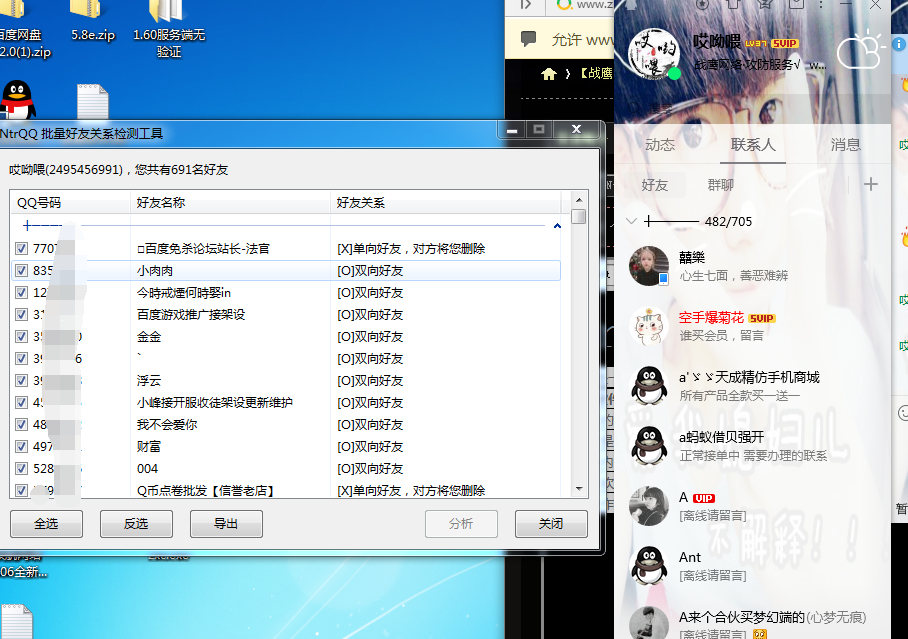Open avatar of a蚂蚁借贝强开 contact
The height and width of the screenshot is (639, 908).
point(649,446)
